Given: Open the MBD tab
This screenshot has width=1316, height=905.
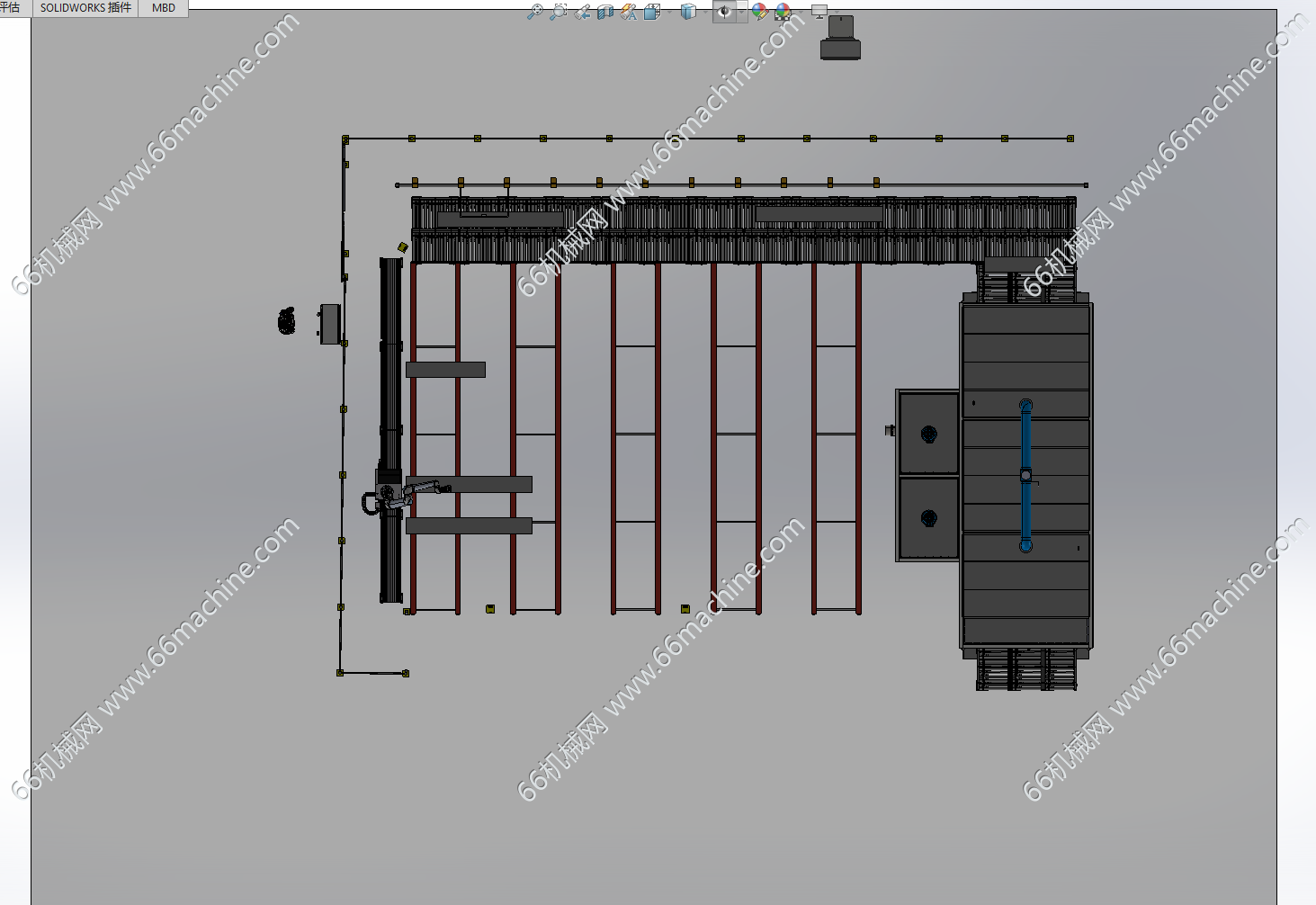Looking at the screenshot, I should click(164, 8).
